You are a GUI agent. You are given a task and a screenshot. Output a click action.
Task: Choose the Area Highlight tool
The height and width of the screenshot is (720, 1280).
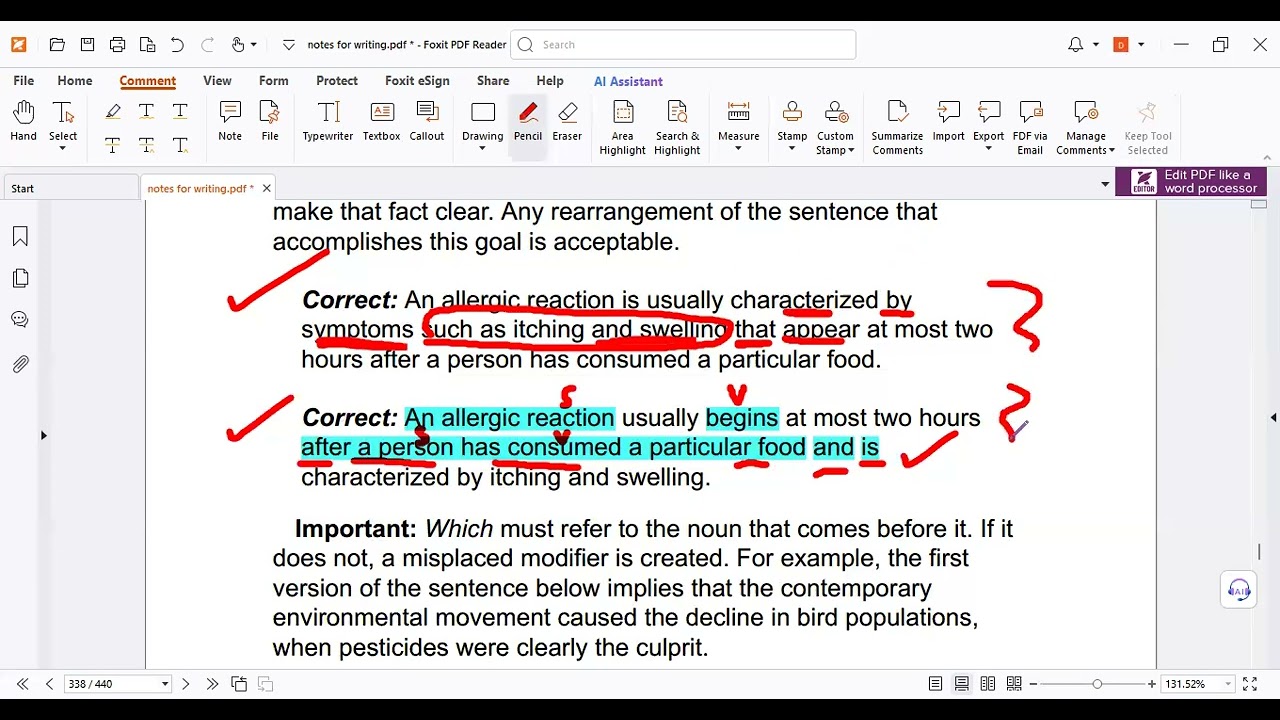[623, 128]
